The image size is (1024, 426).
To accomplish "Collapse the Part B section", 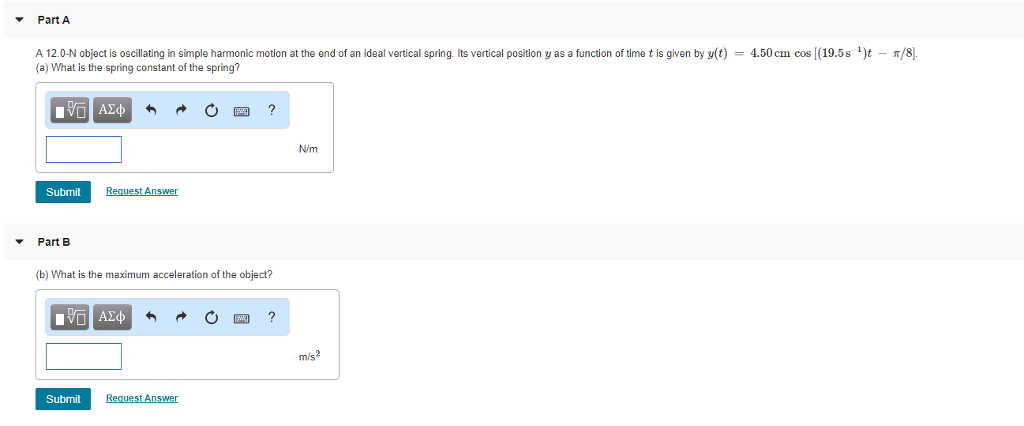I will [19, 242].
